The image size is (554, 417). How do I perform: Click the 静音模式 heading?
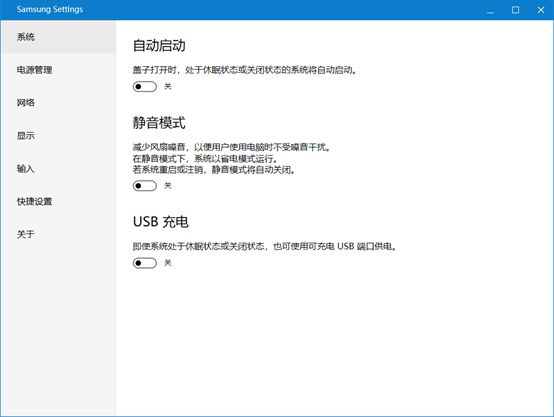coord(159,123)
